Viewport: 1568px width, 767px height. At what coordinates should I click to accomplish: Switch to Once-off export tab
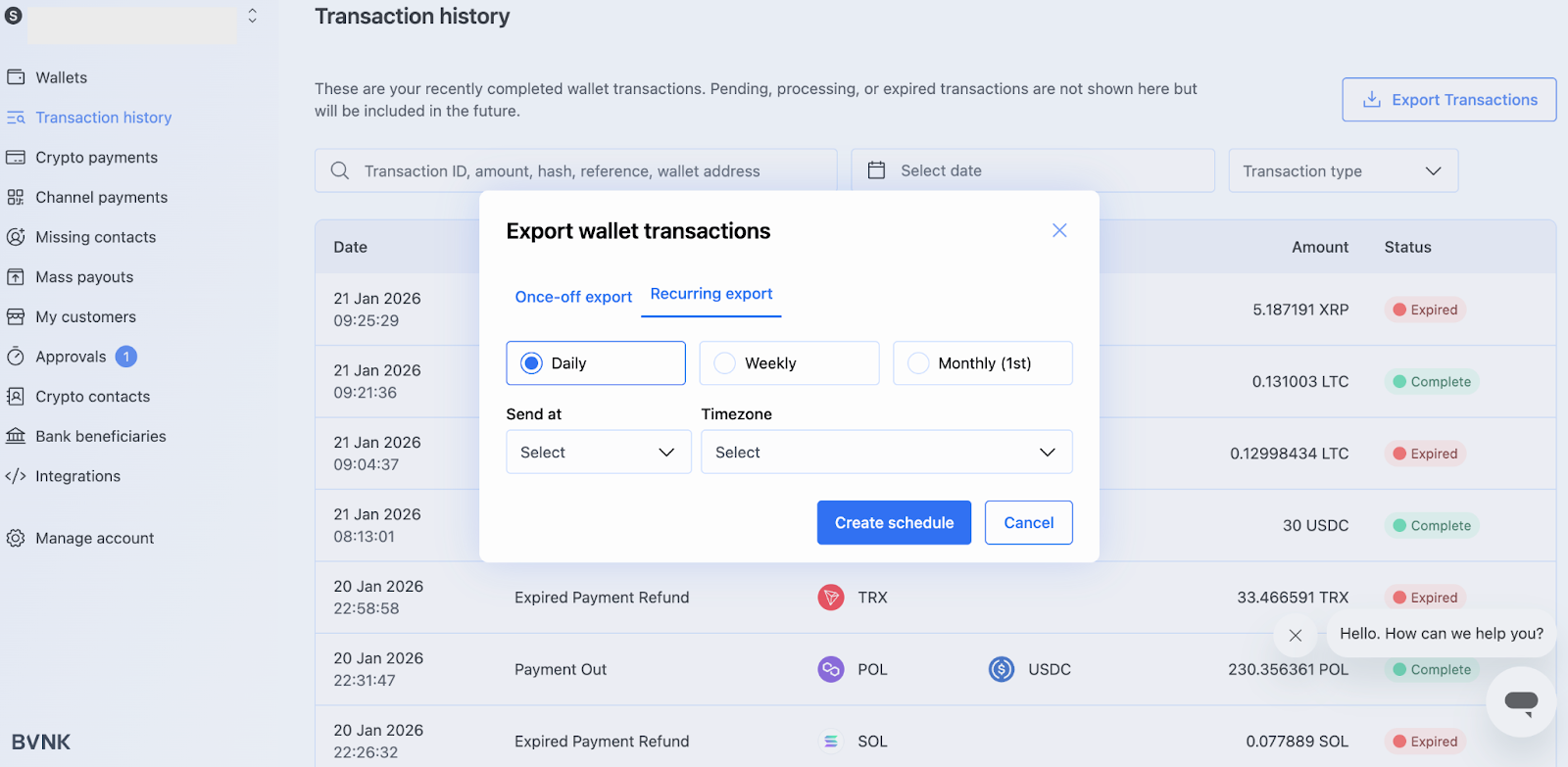pos(573,297)
